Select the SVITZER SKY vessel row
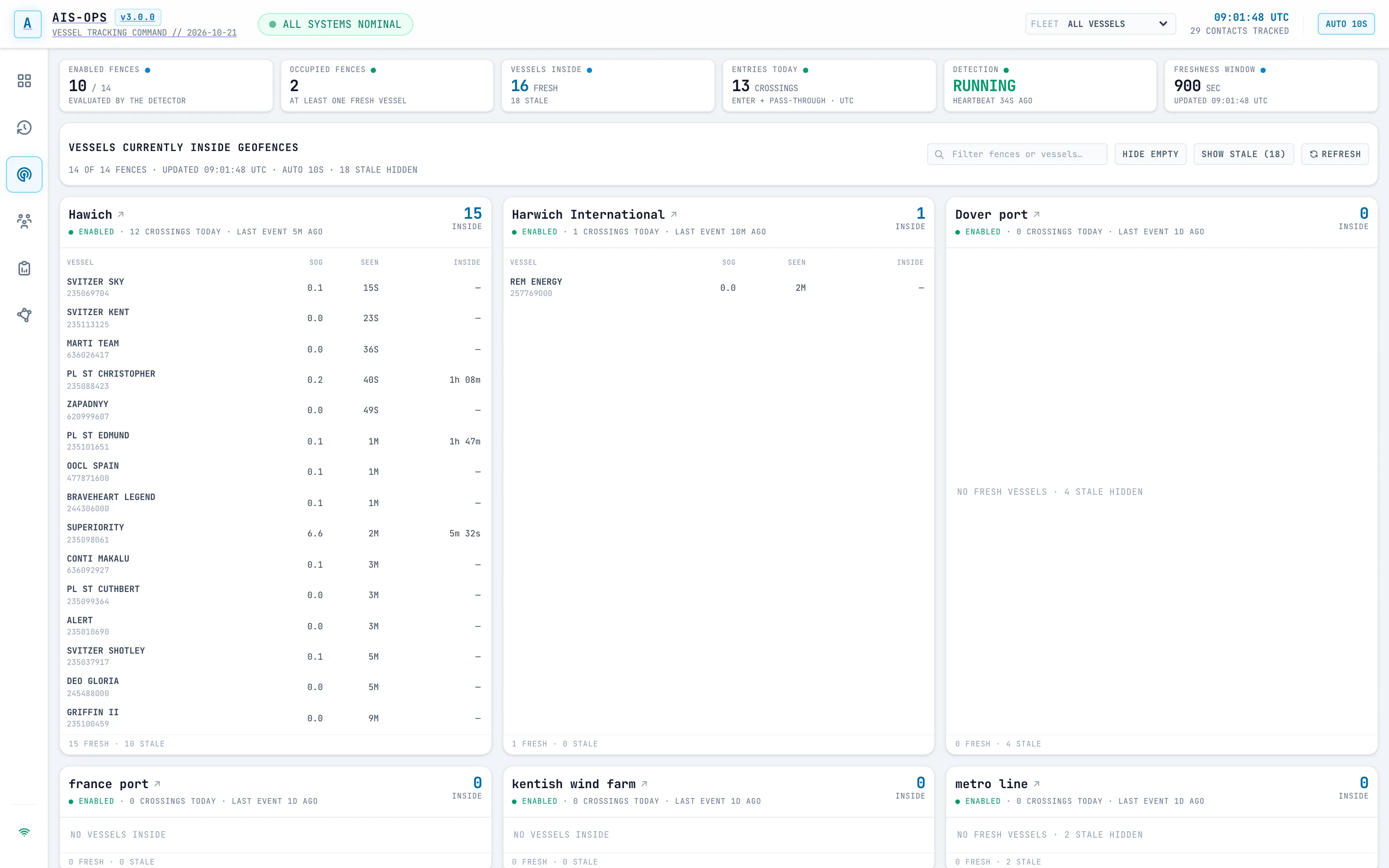The image size is (1389, 868). click(275, 288)
